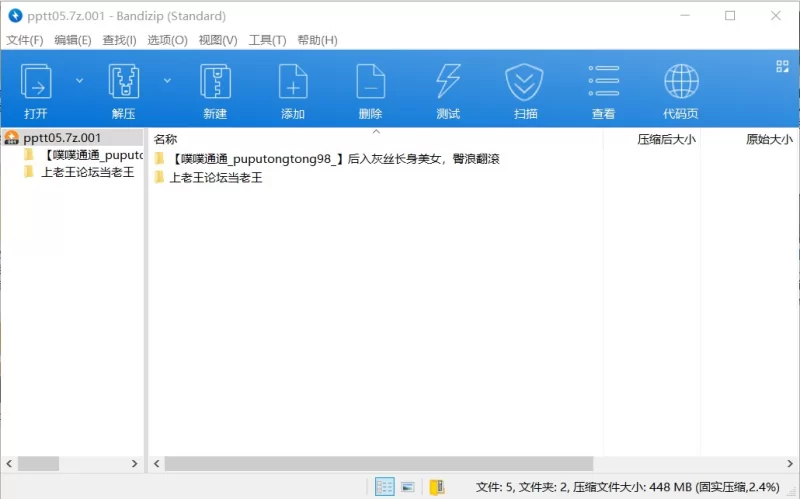
Task: Switch to details list view icon in status bar
Action: point(384,487)
